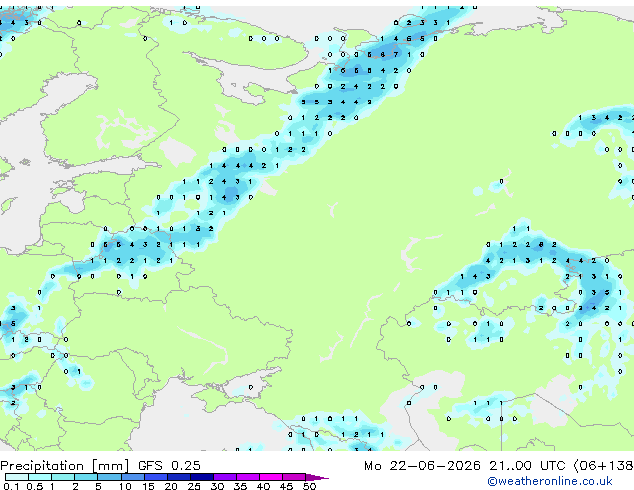Image resolution: width=634 pixels, height=490 pixels.
Task: Click the legend scale label '40'
Action: [x=263, y=486]
